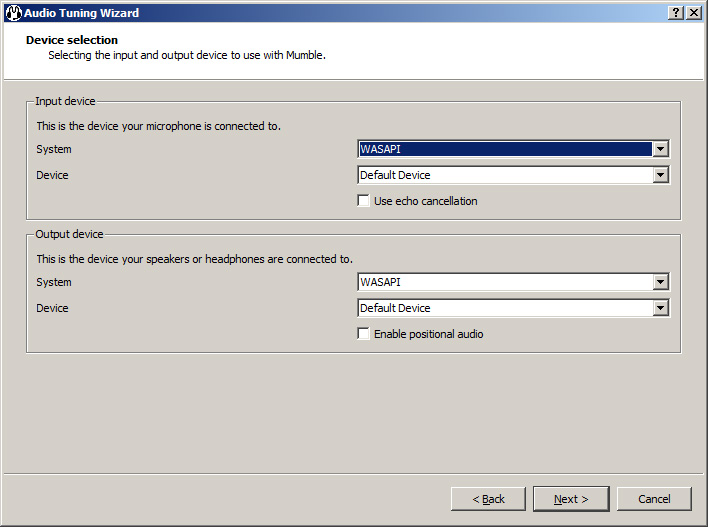Image resolution: width=708 pixels, height=527 pixels.
Task: Click the question mark help button
Action: (x=677, y=13)
